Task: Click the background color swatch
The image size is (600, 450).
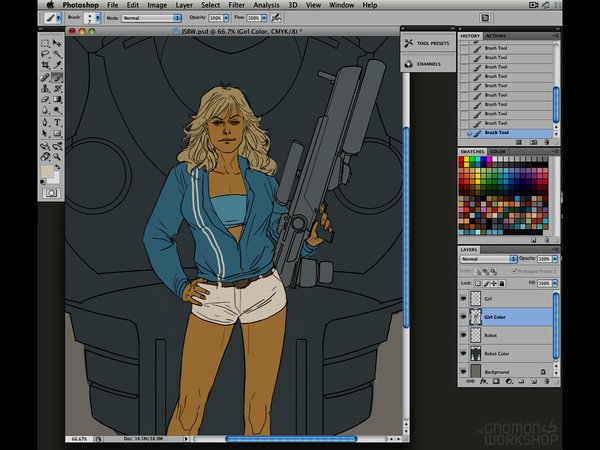Action: 55,179
